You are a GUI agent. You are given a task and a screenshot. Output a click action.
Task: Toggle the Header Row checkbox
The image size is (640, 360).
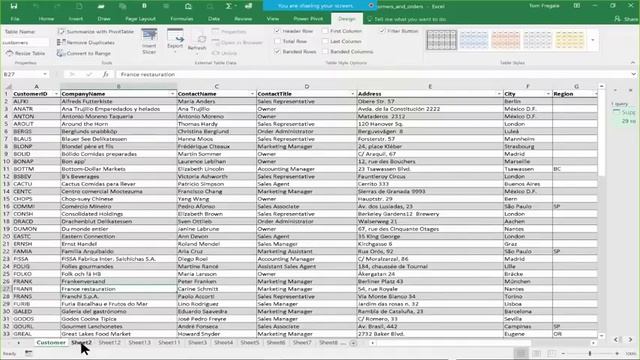click(278, 31)
